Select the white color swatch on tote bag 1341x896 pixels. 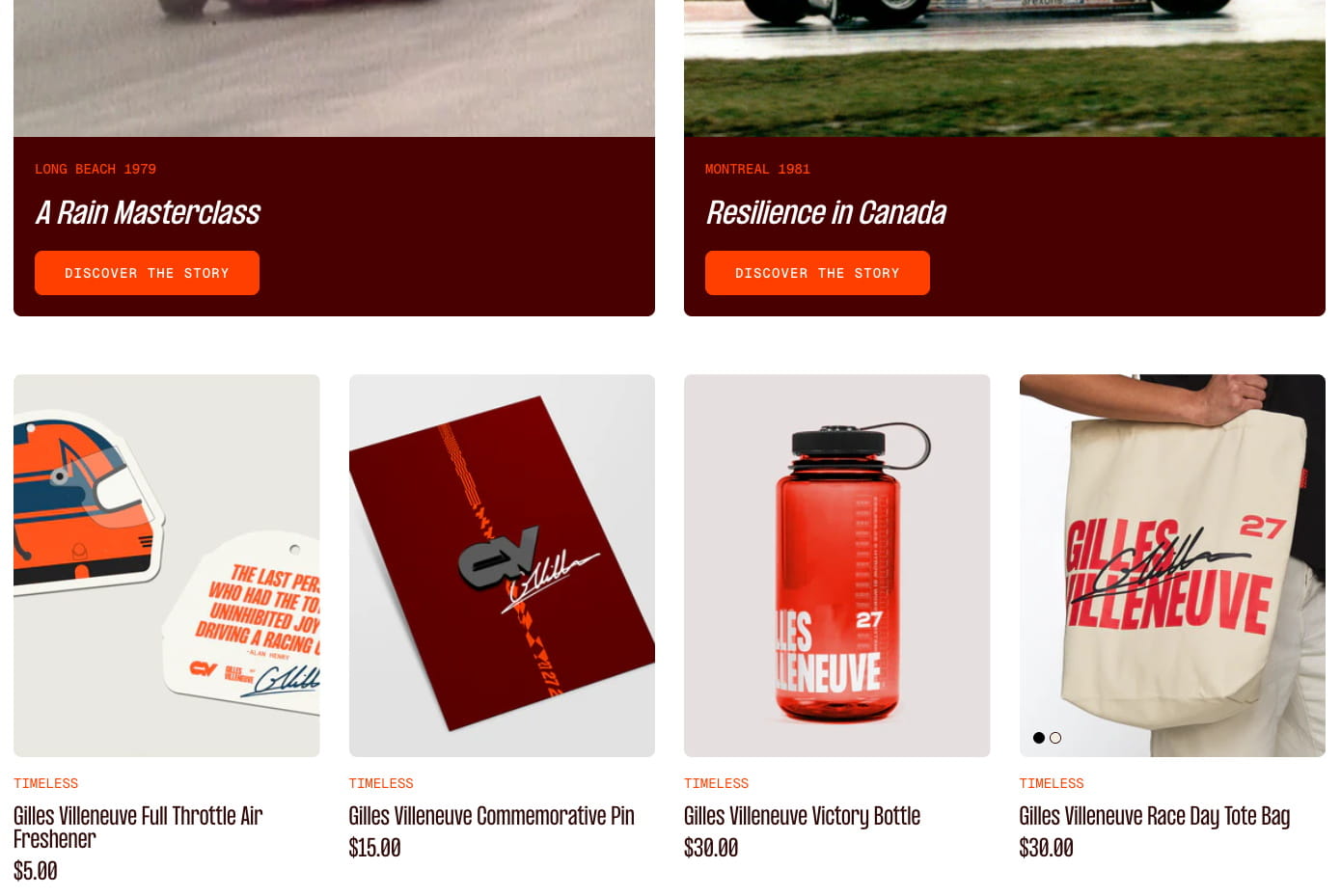click(x=1055, y=738)
